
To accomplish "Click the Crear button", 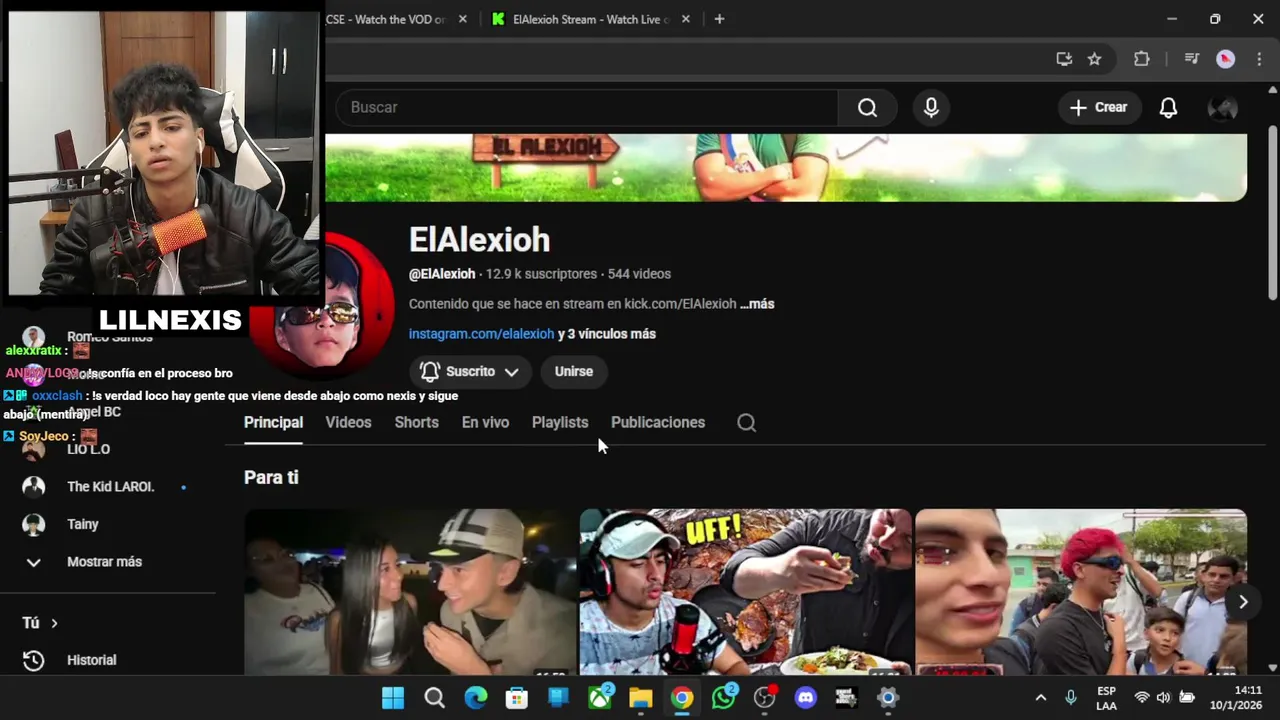I will click(x=1098, y=107).
